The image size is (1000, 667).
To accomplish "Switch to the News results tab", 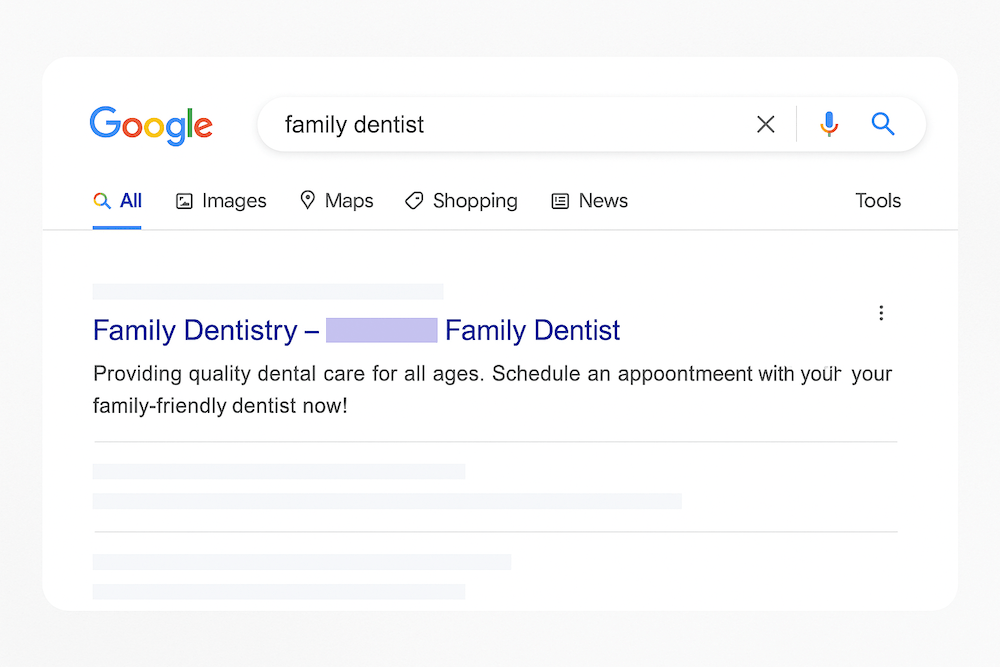I will 603,201.
